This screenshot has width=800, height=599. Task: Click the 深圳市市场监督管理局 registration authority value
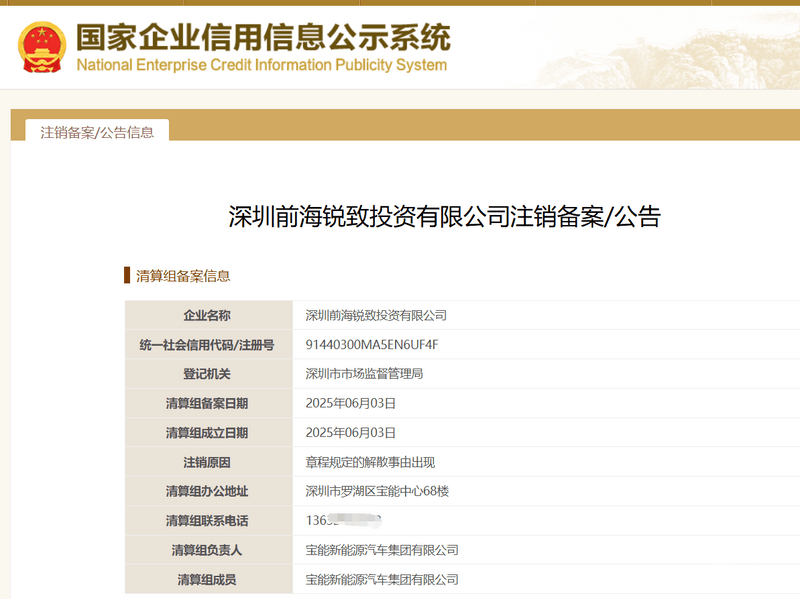click(364, 374)
